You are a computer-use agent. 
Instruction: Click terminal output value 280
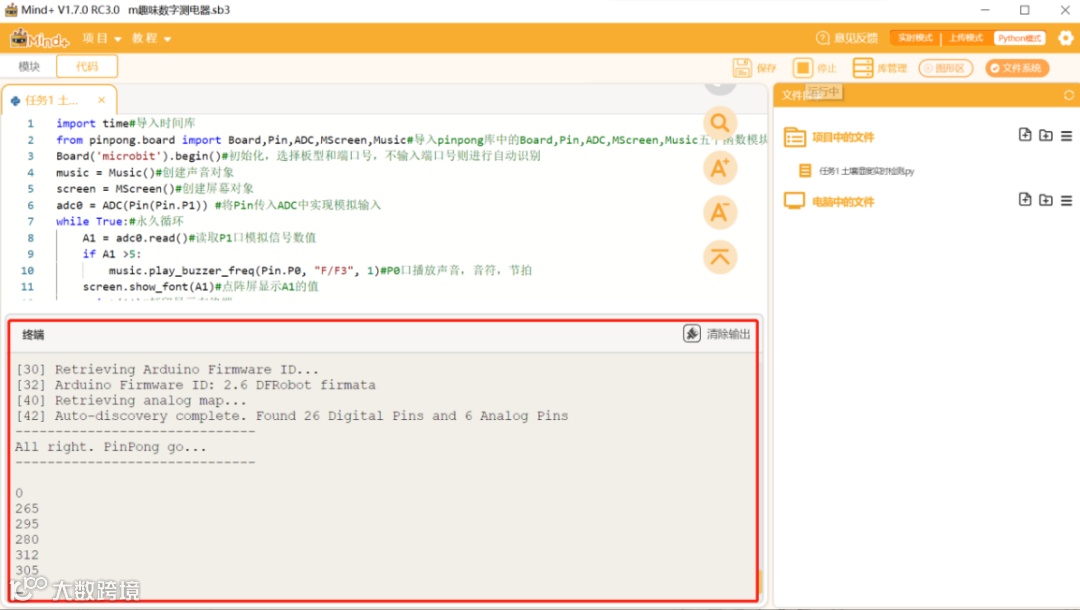coord(27,539)
